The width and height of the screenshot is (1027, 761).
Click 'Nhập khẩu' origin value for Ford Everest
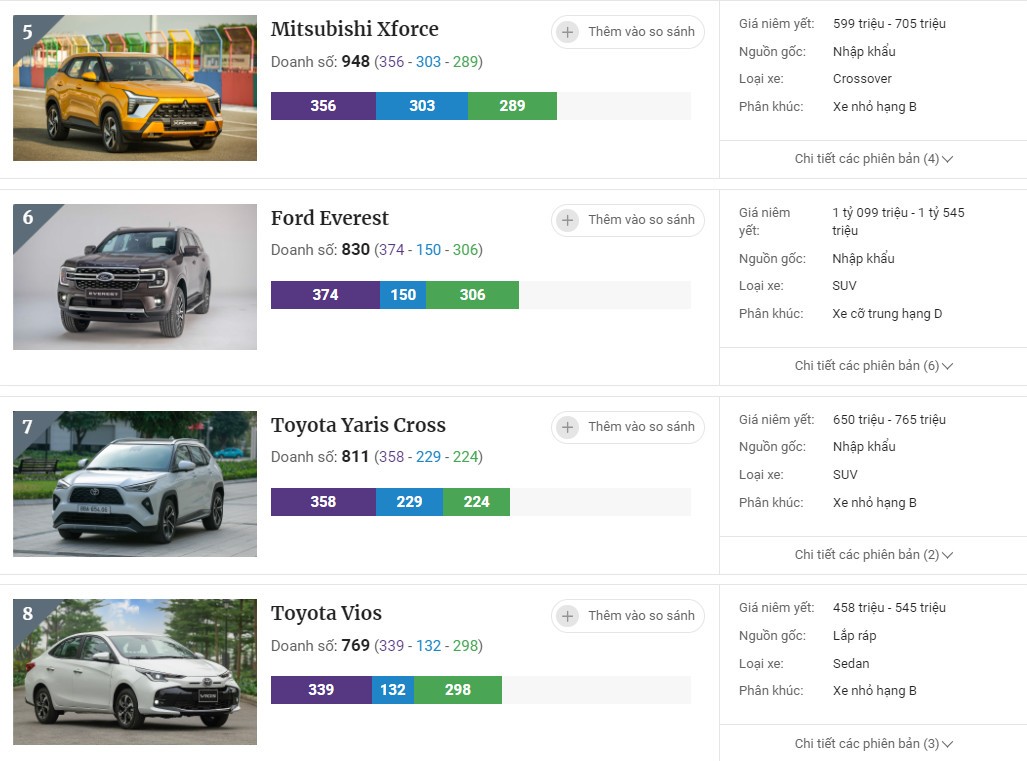click(x=864, y=258)
